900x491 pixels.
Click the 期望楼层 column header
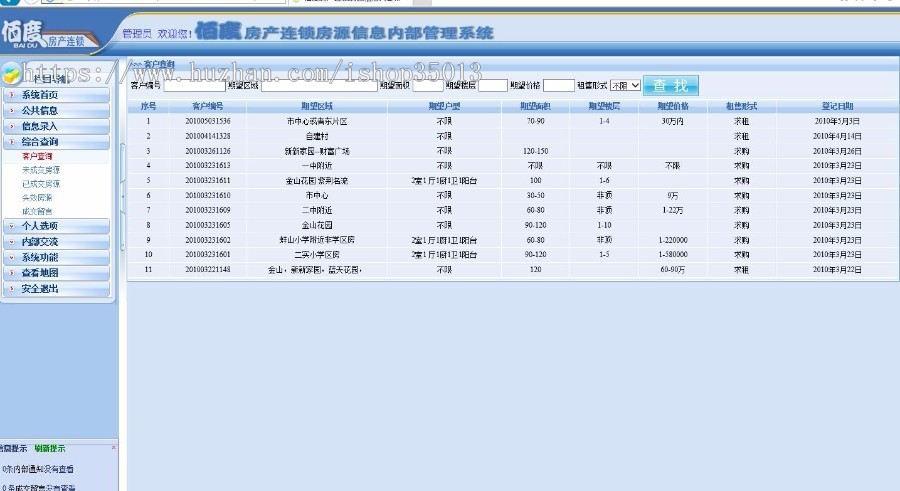tap(604, 106)
